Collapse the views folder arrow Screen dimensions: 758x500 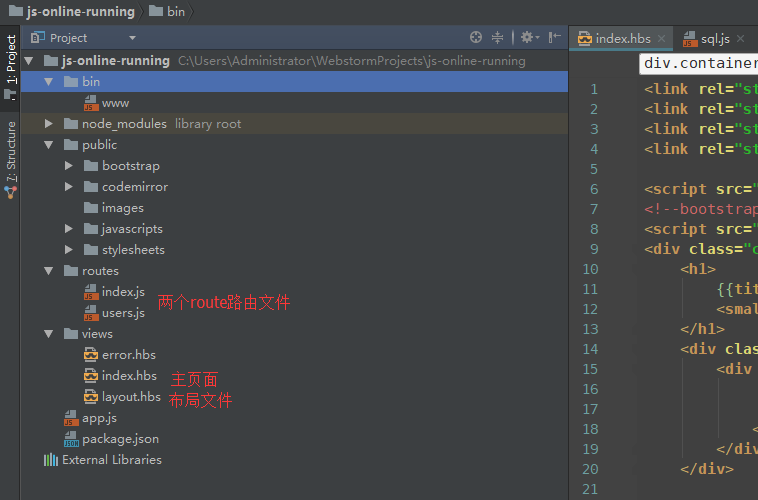point(49,334)
